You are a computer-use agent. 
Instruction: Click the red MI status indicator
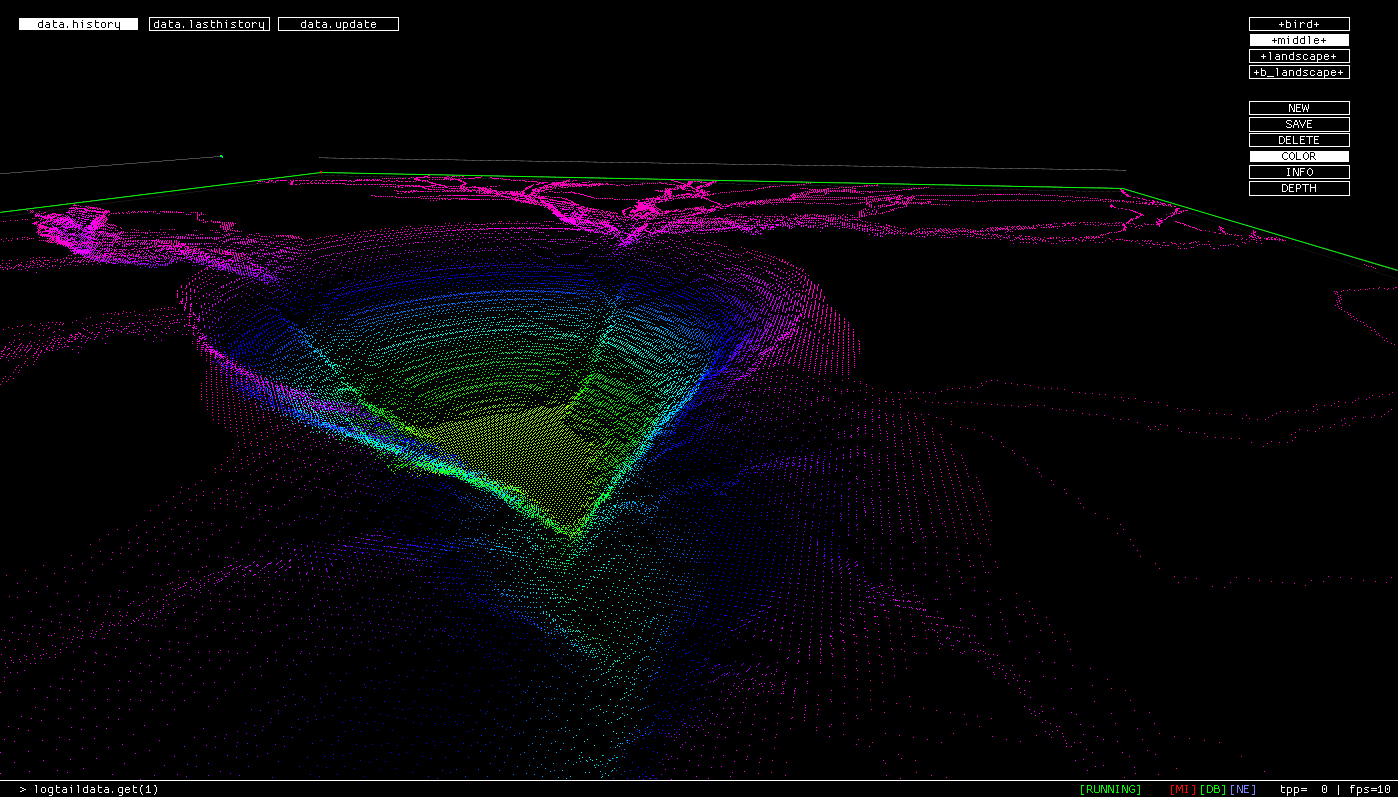coord(1183,789)
